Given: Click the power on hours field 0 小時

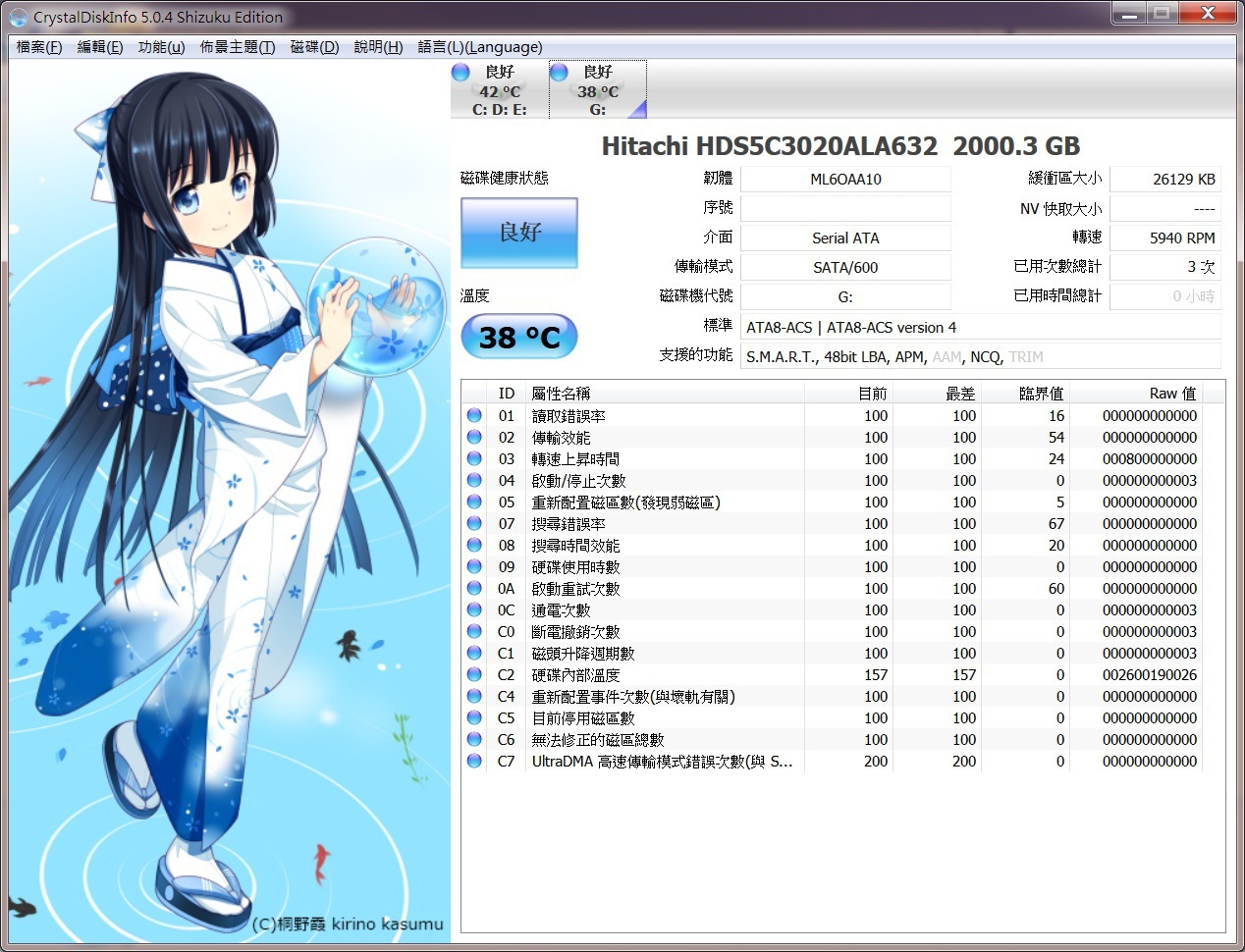Looking at the screenshot, I should (1165, 296).
